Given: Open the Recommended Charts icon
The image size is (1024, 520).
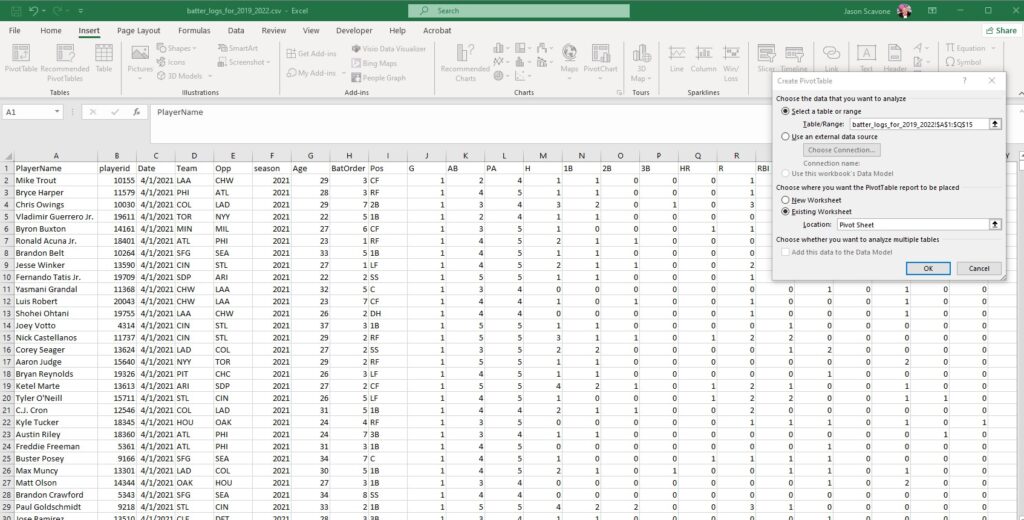Looking at the screenshot, I should pos(465,63).
